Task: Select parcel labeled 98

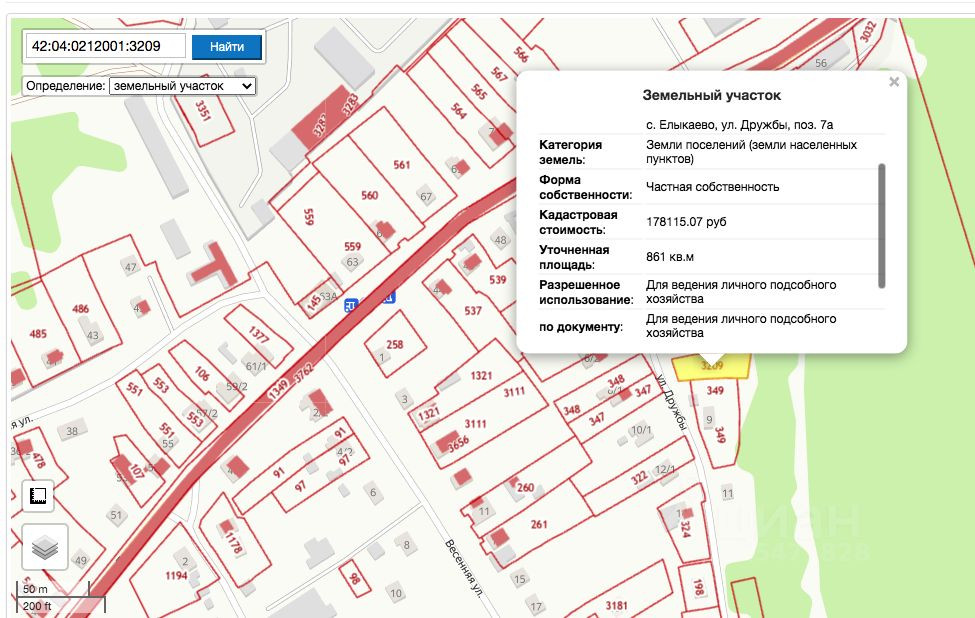Action: coord(354,579)
